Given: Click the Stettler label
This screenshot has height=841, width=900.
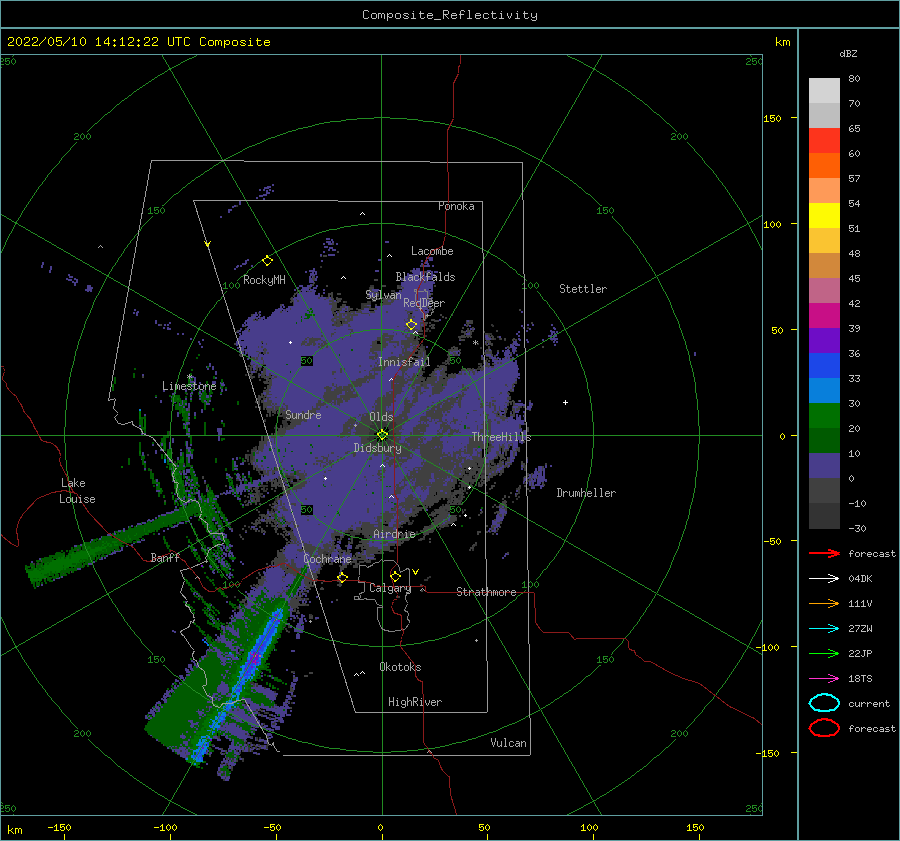Looking at the screenshot, I should (583, 289).
